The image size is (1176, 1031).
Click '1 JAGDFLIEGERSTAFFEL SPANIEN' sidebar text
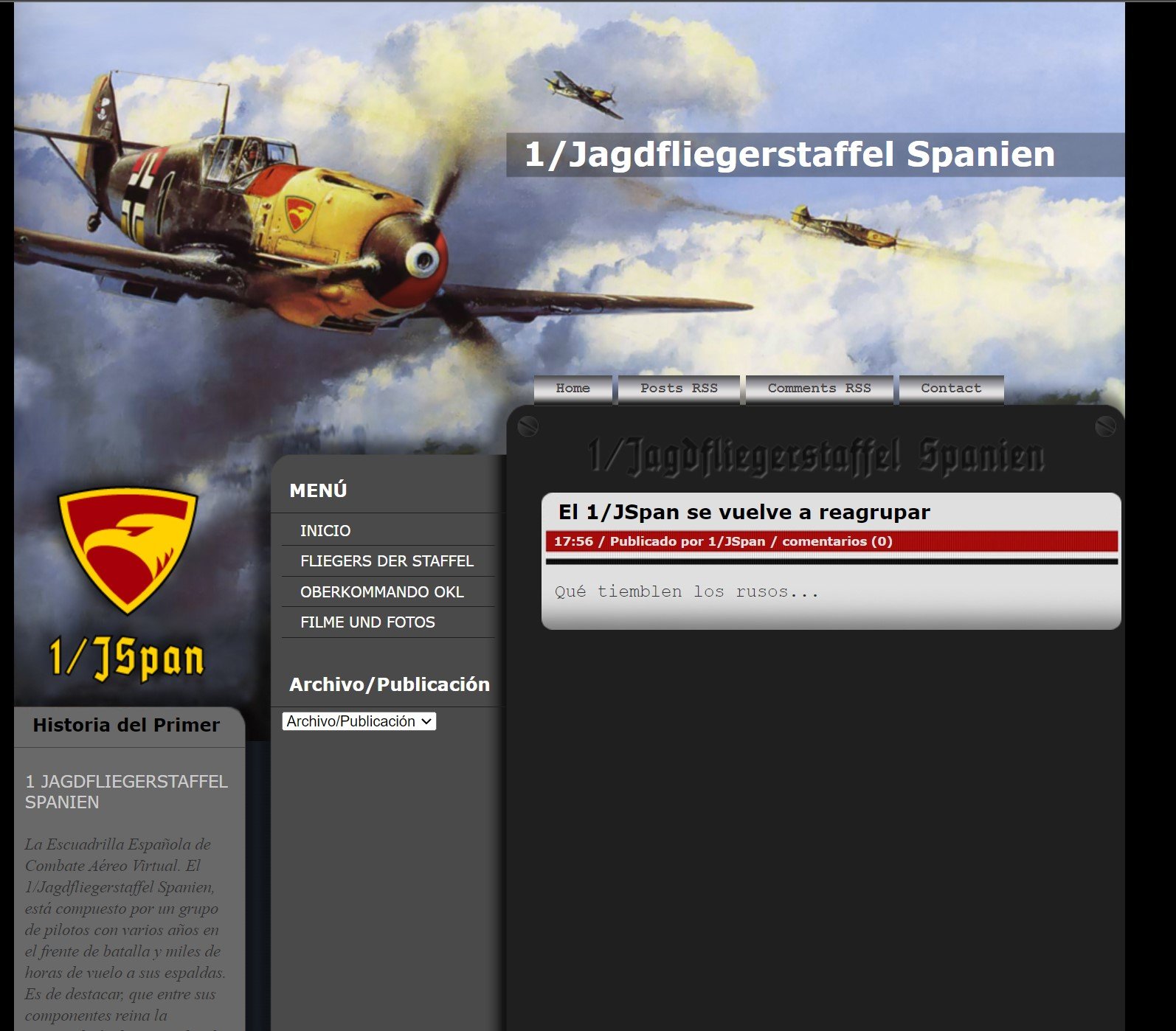point(126,791)
